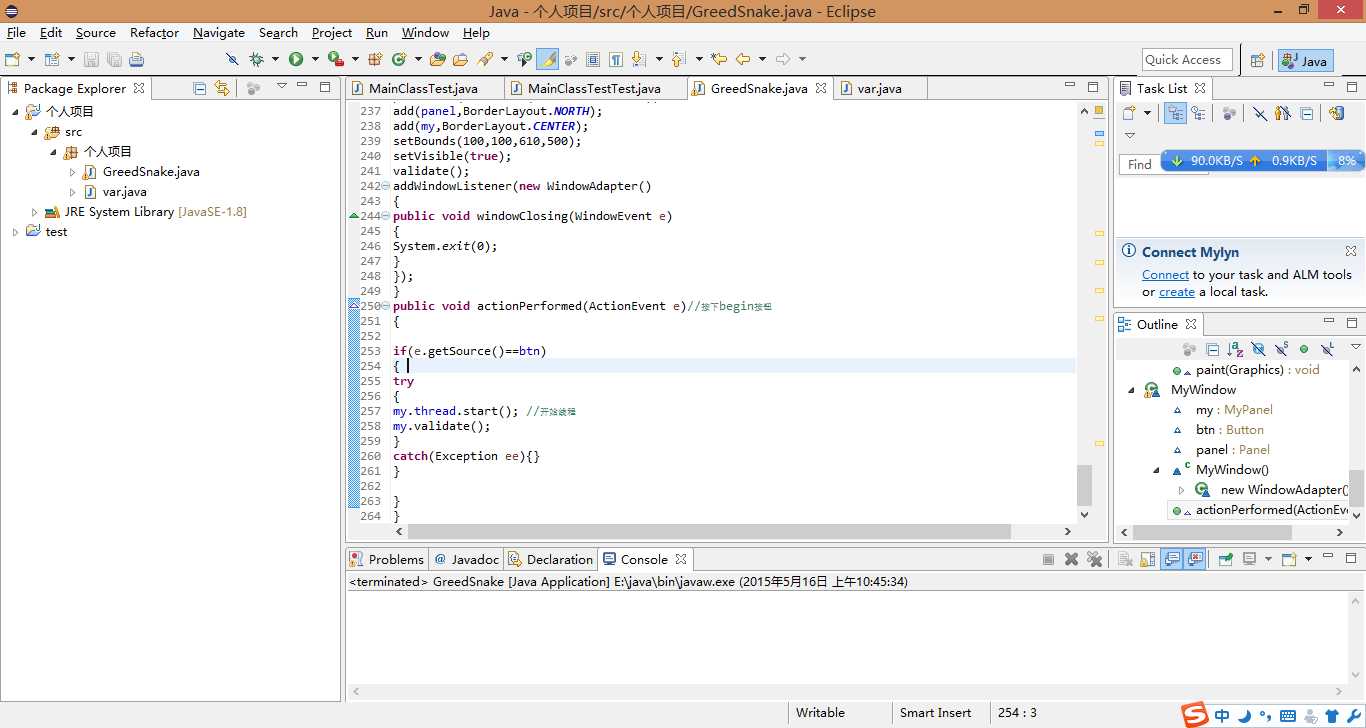Switch to Javadoc tab
Viewport: 1366px width, 728px height.
tap(466, 559)
